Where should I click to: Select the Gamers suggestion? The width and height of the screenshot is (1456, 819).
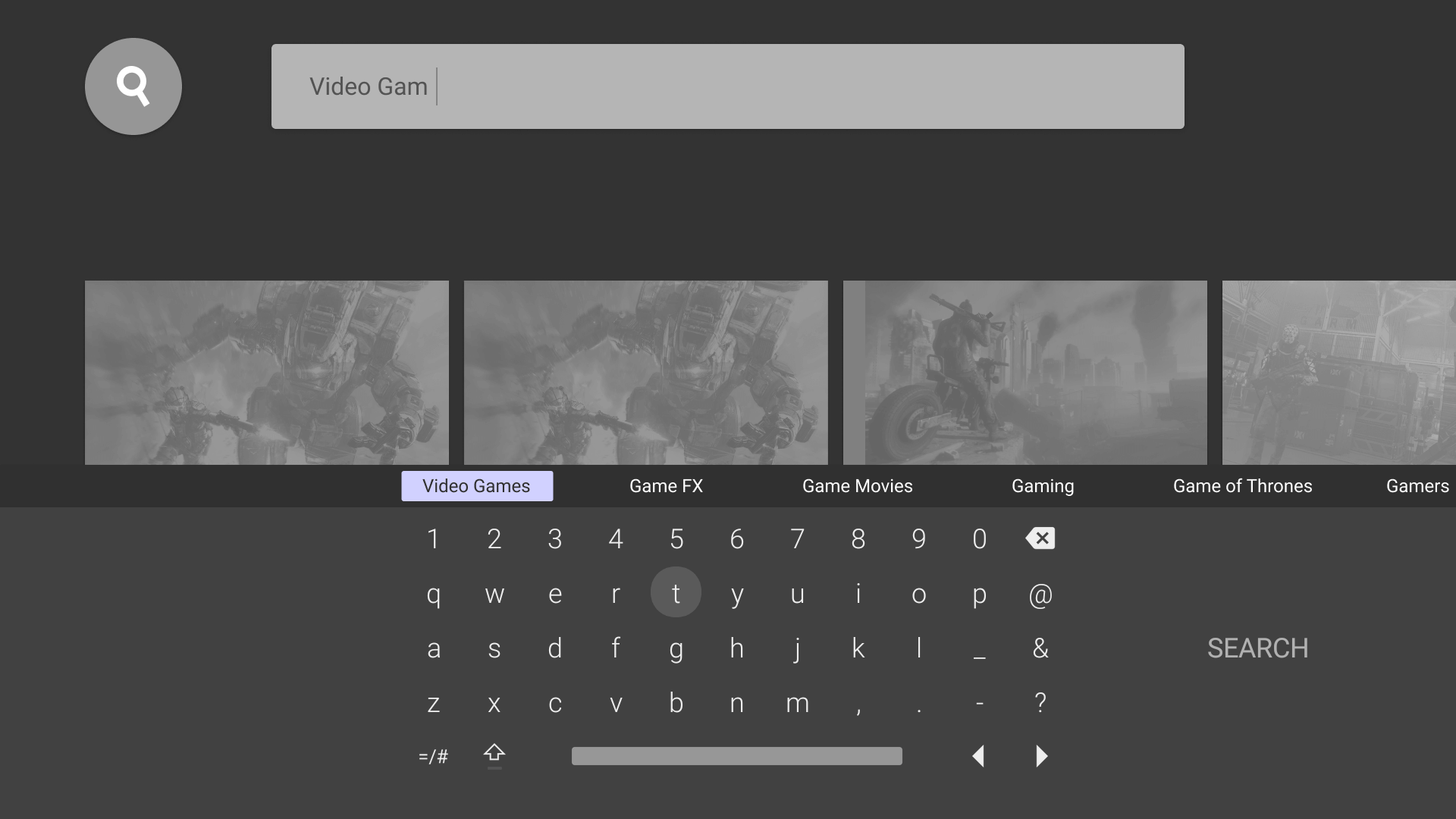1418,486
